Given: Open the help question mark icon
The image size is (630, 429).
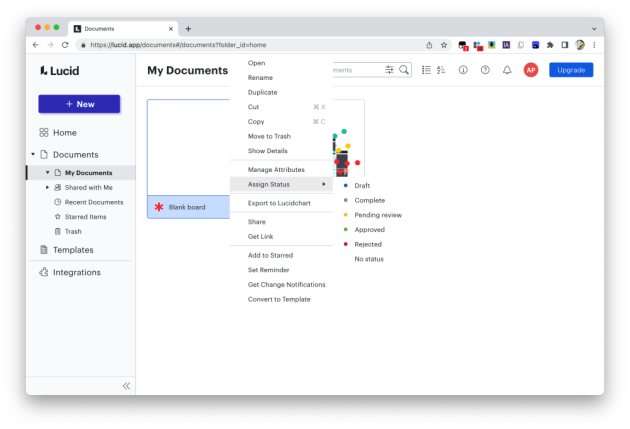Looking at the screenshot, I should tap(485, 70).
